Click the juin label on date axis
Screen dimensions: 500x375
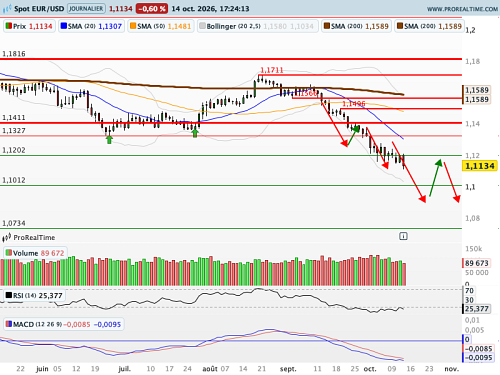42,369
